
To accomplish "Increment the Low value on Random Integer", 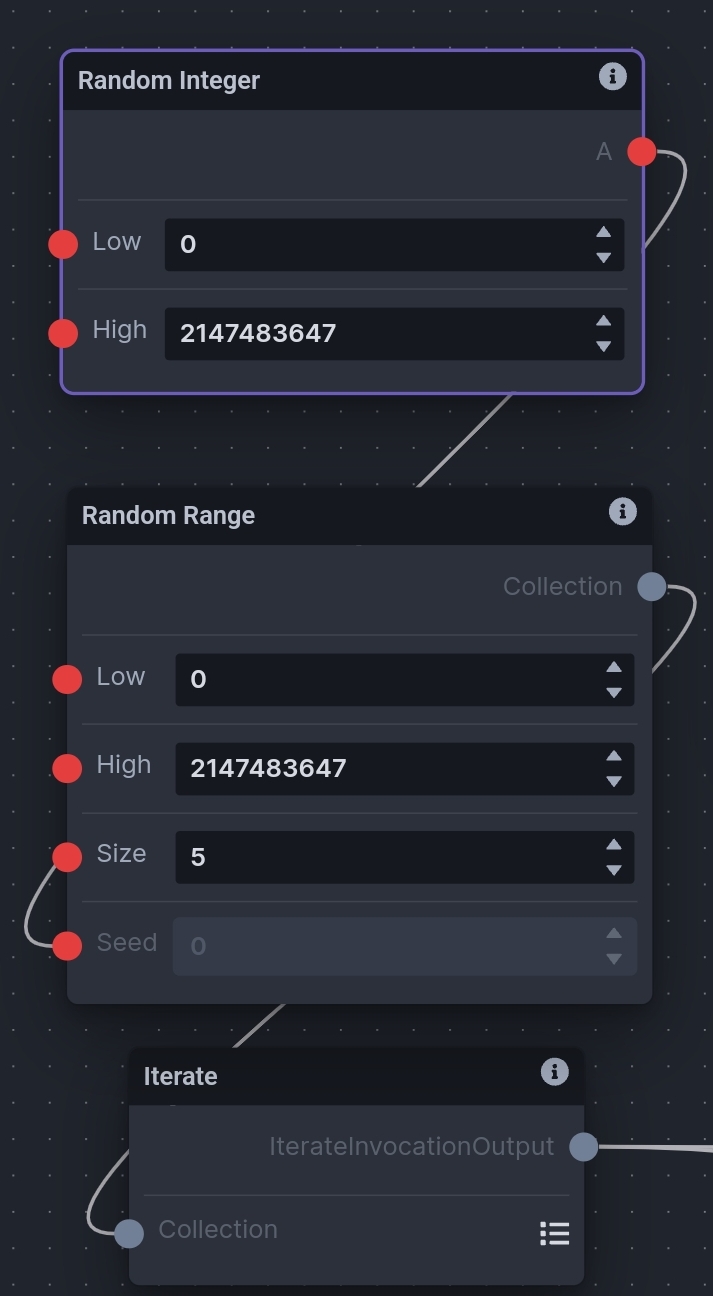I will [x=603, y=233].
